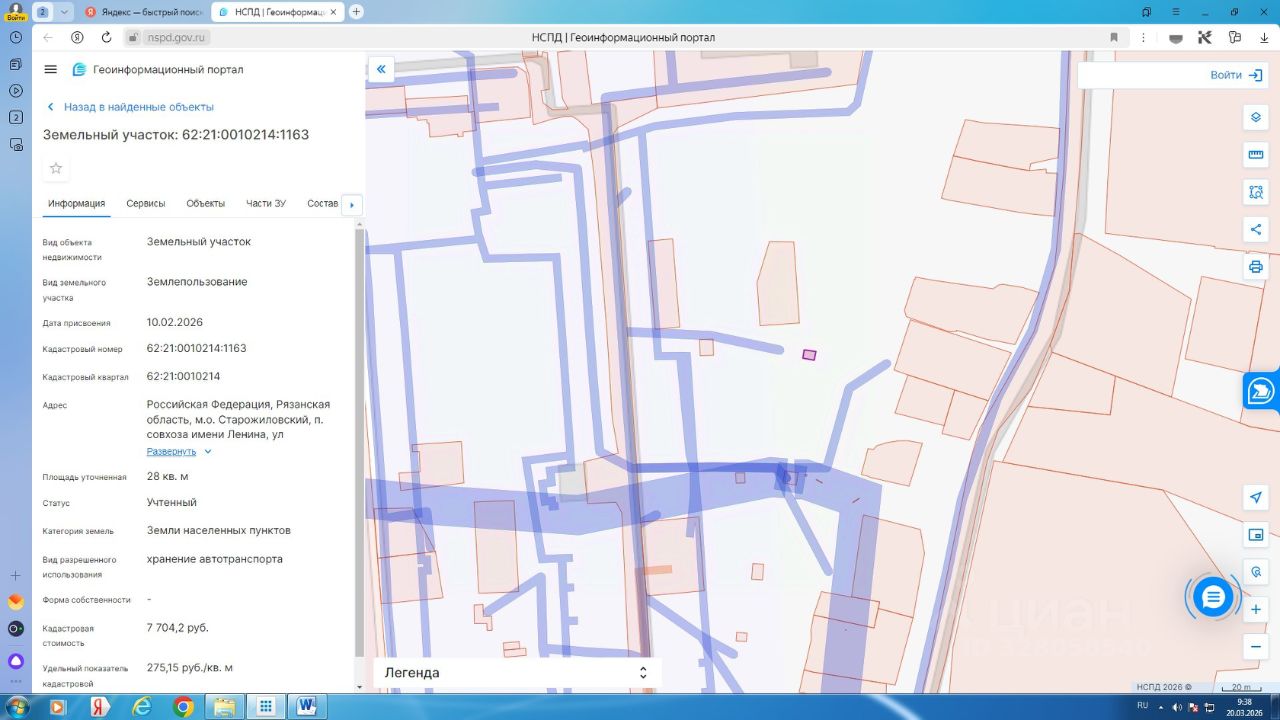Switch to the Объекты tab
The width and height of the screenshot is (1280, 720).
pyautogui.click(x=206, y=204)
